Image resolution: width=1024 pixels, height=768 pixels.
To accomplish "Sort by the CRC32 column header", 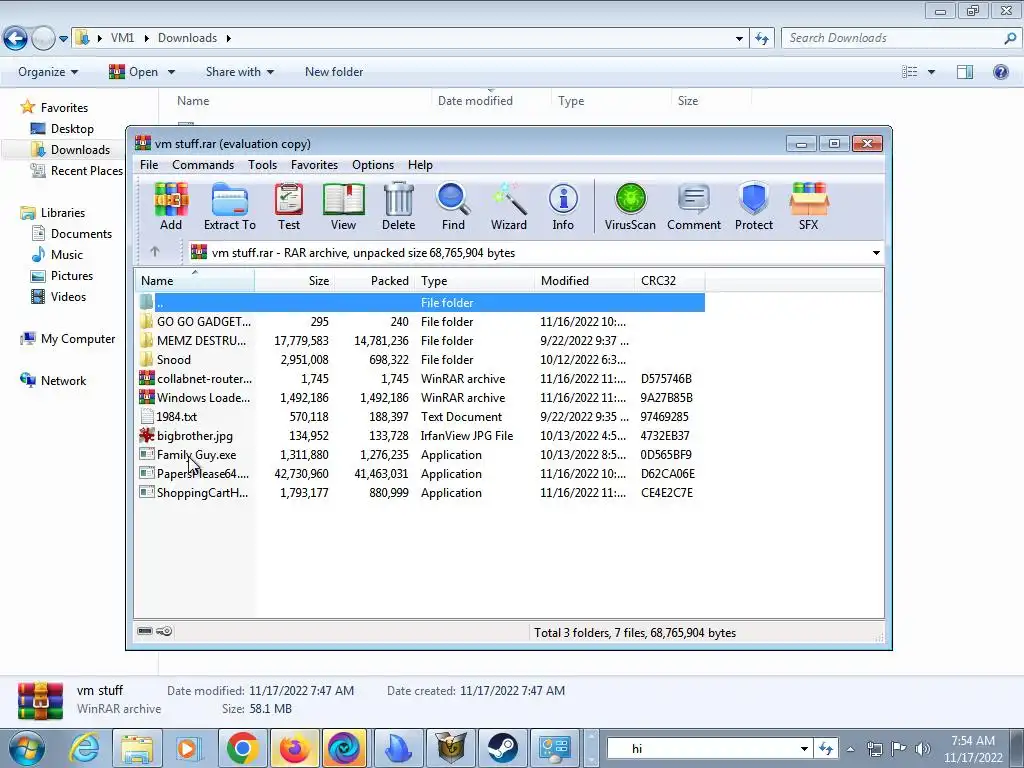I will click(669, 281).
